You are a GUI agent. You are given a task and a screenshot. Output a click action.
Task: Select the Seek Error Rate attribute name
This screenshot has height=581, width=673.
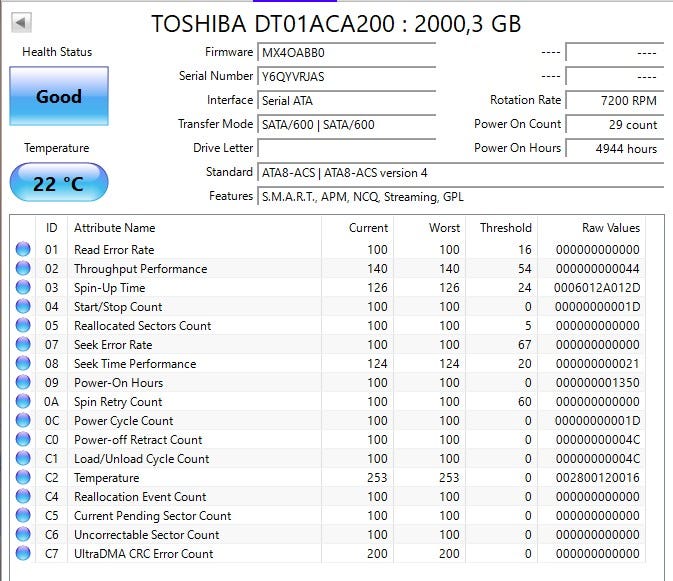(113, 344)
